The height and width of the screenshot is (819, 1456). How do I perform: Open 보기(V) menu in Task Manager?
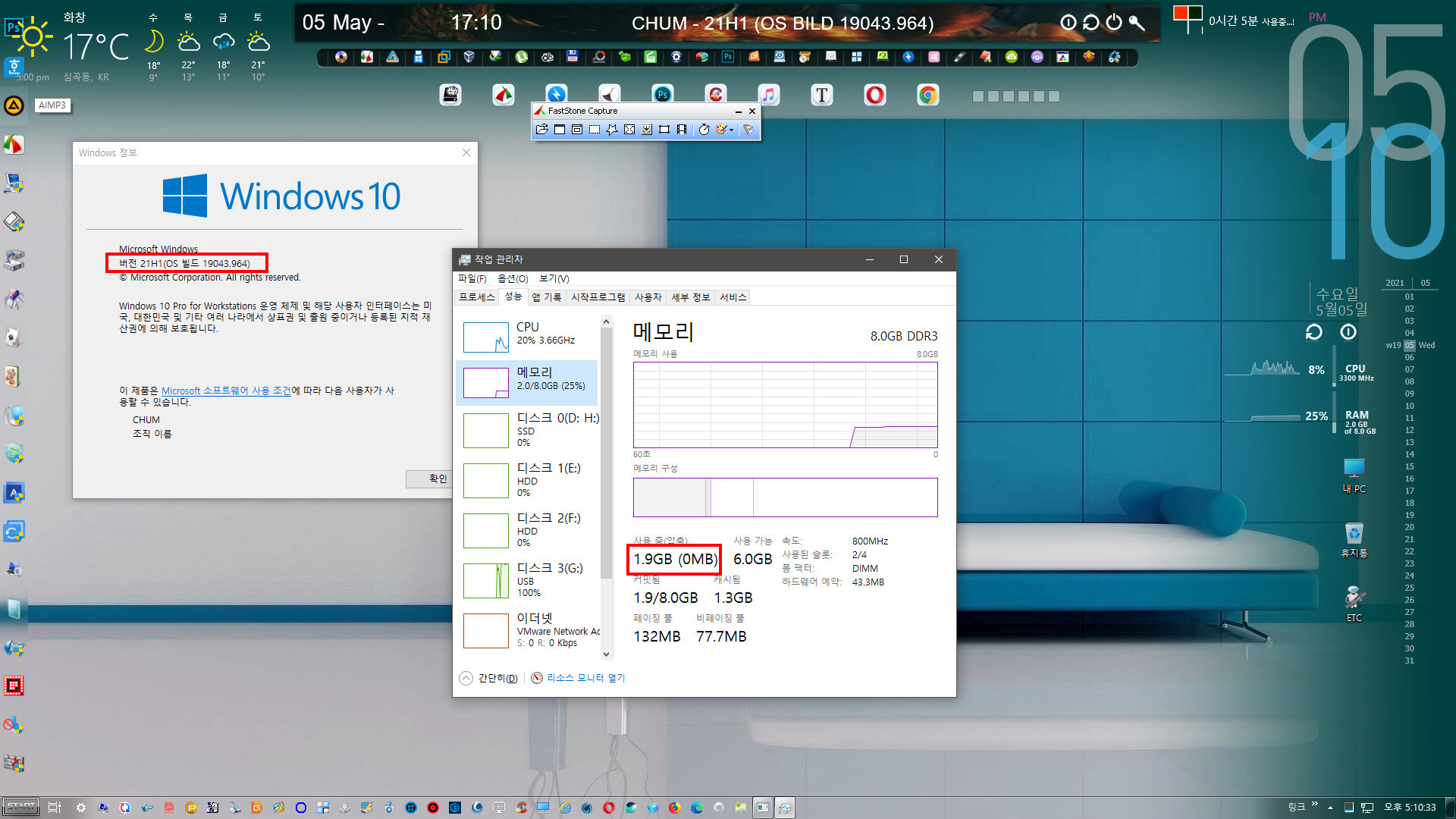click(554, 278)
